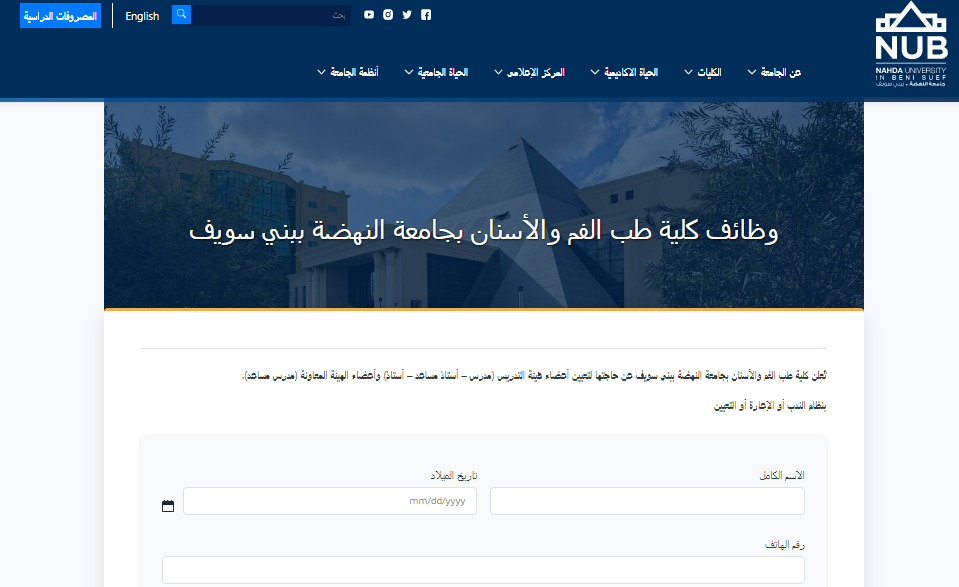959x587 pixels.
Task: Open the الحياة الجامعية menu
Action: tap(436, 72)
